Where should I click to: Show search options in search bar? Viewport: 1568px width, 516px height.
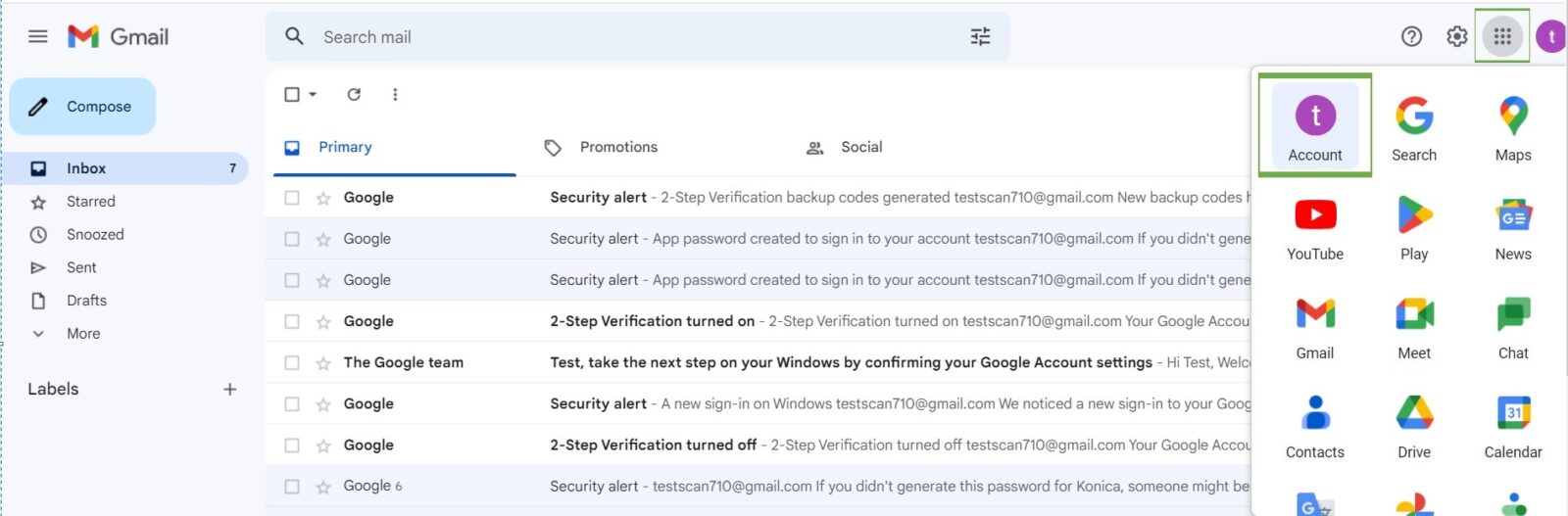[x=980, y=37]
